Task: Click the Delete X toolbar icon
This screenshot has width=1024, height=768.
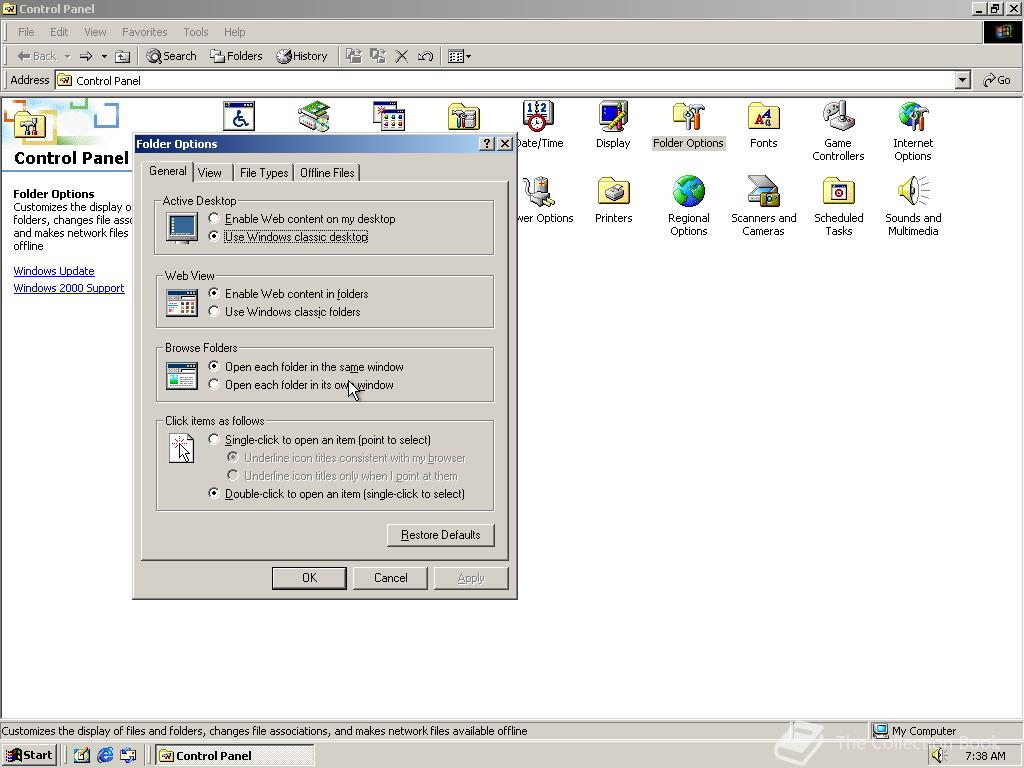Action: click(402, 56)
